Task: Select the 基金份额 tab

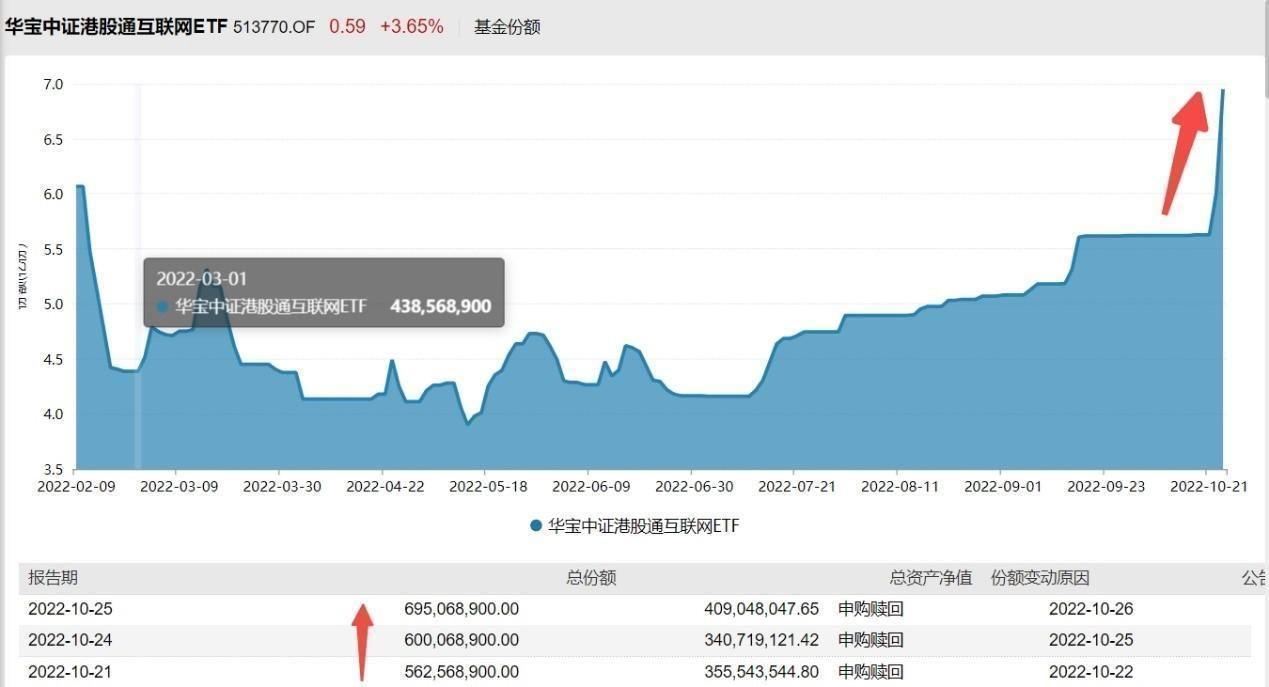Action: (507, 27)
